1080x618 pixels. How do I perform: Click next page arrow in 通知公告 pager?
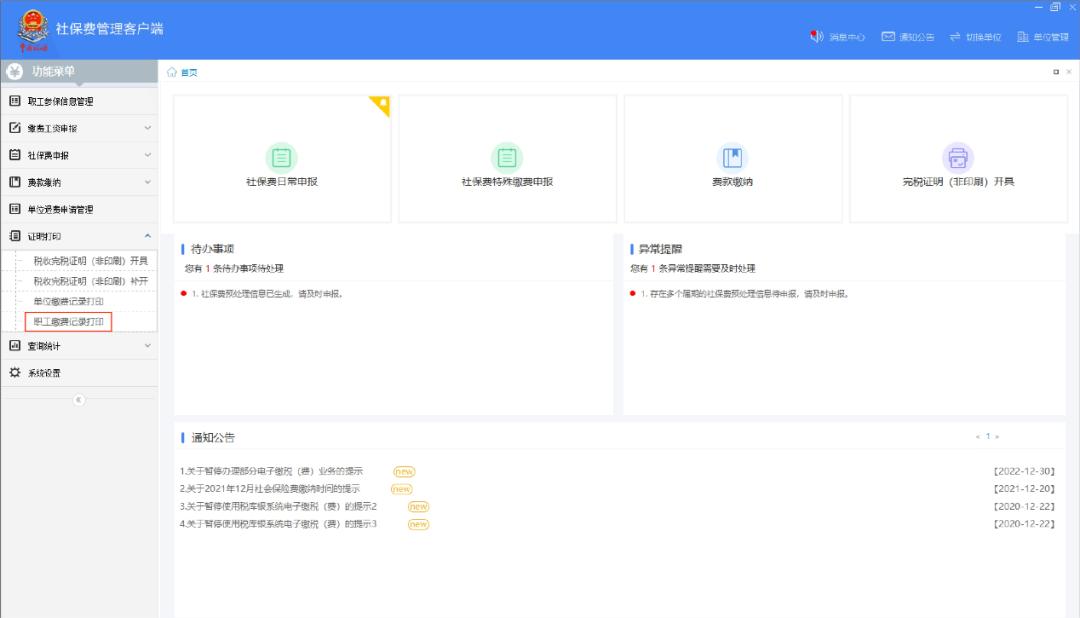[x=997, y=437]
